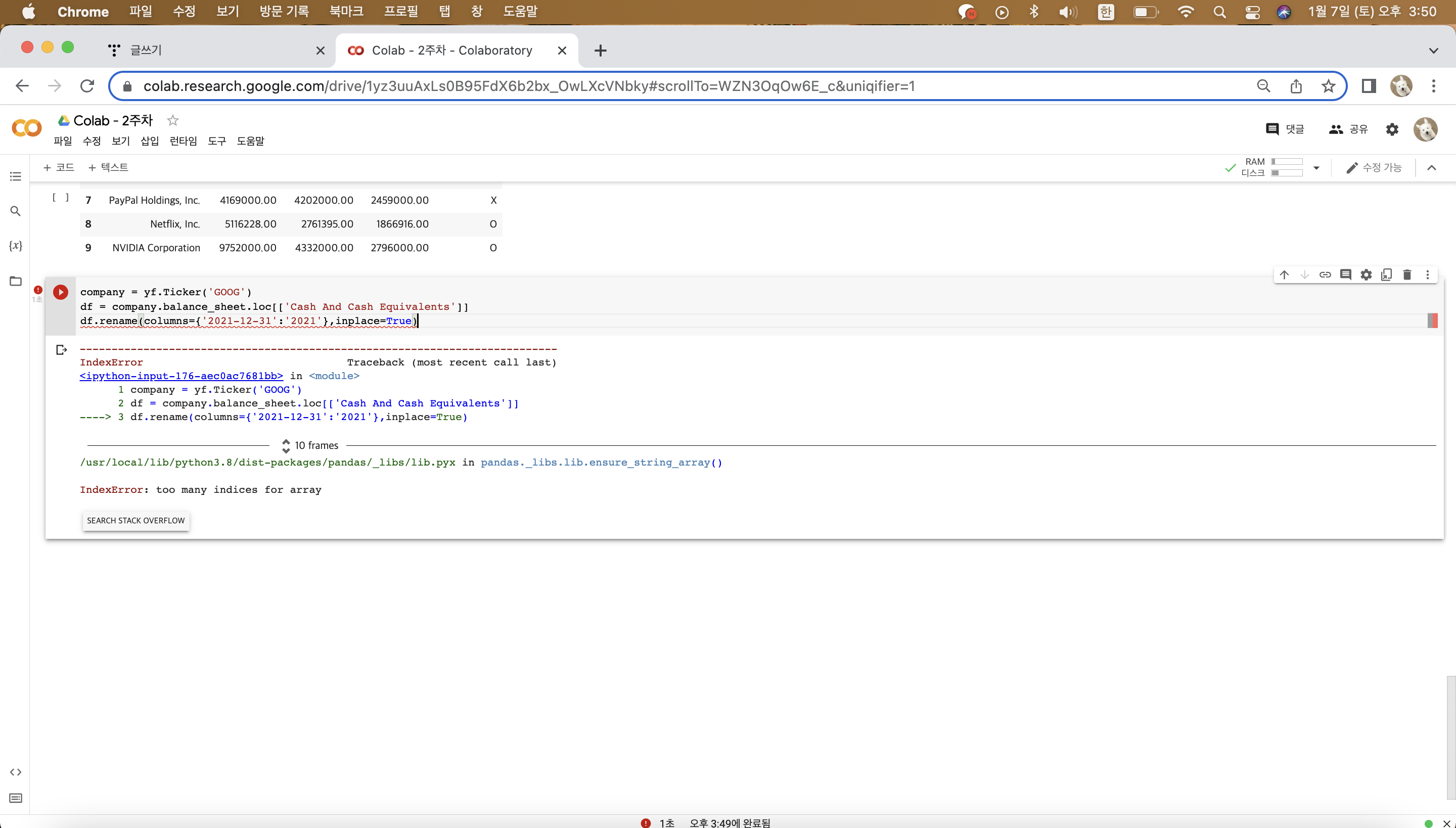This screenshot has width=1456, height=828.
Task: Move the cell down
Action: point(1305,275)
